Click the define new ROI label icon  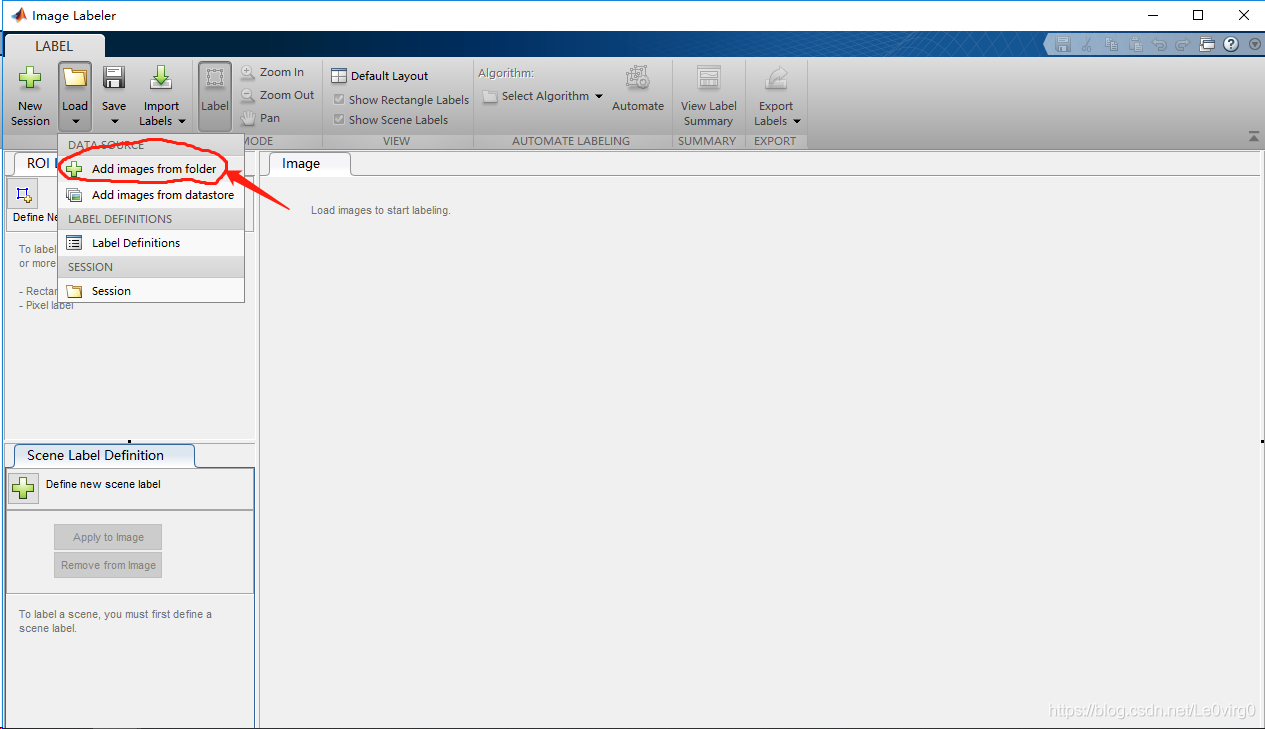click(x=24, y=194)
